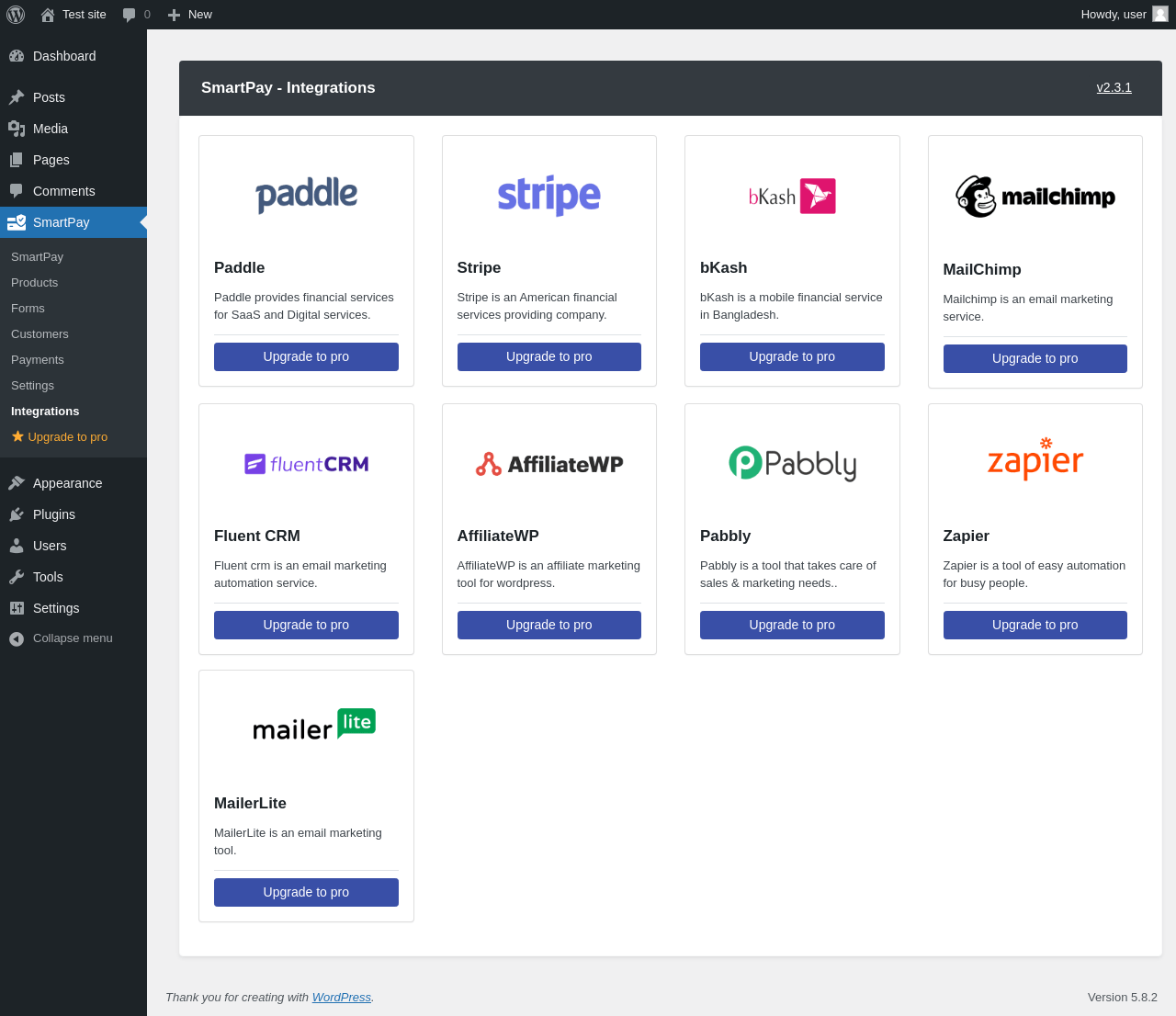The image size is (1176, 1016).
Task: Select the Integrations submenu item
Action: (45, 412)
